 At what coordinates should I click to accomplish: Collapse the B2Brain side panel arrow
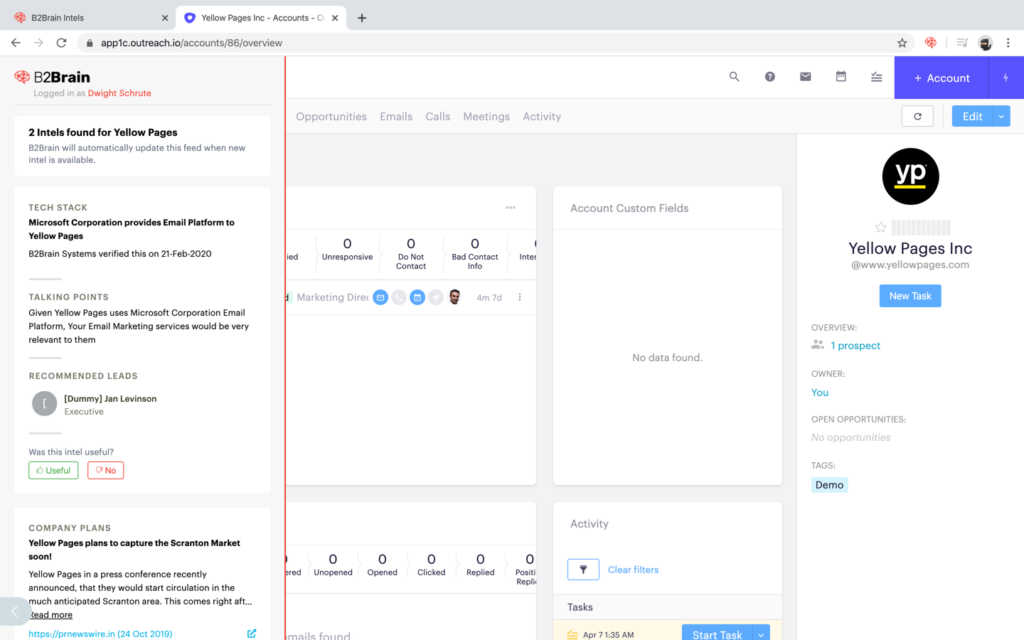click(x=14, y=612)
